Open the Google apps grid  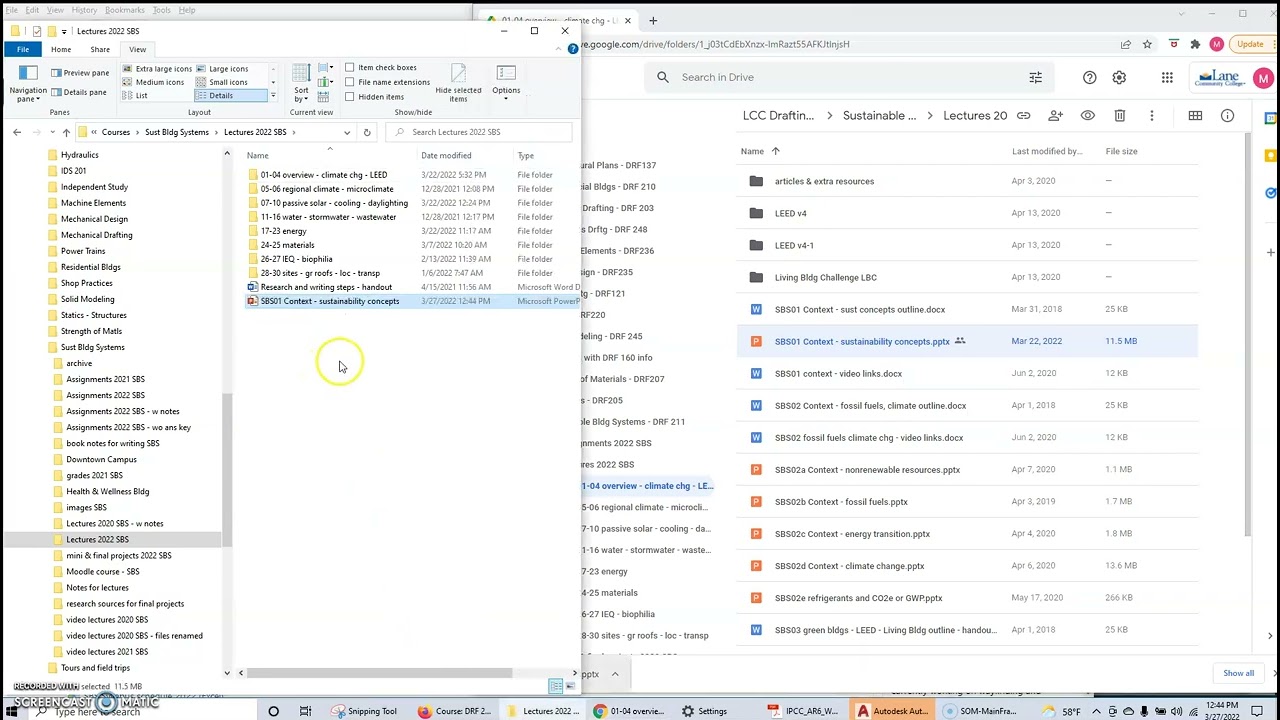[x=1167, y=77]
